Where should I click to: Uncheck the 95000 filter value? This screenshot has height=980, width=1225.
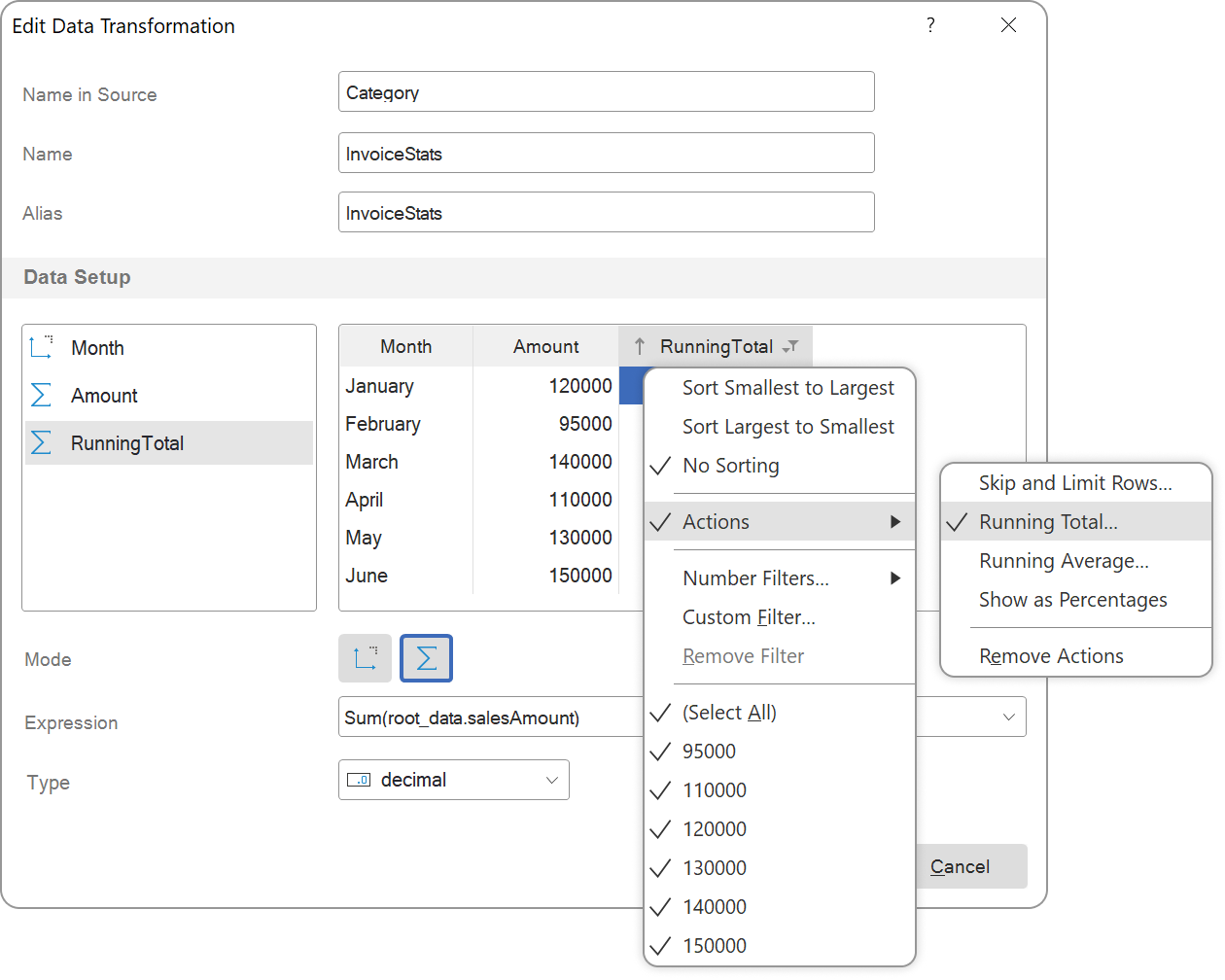click(661, 752)
